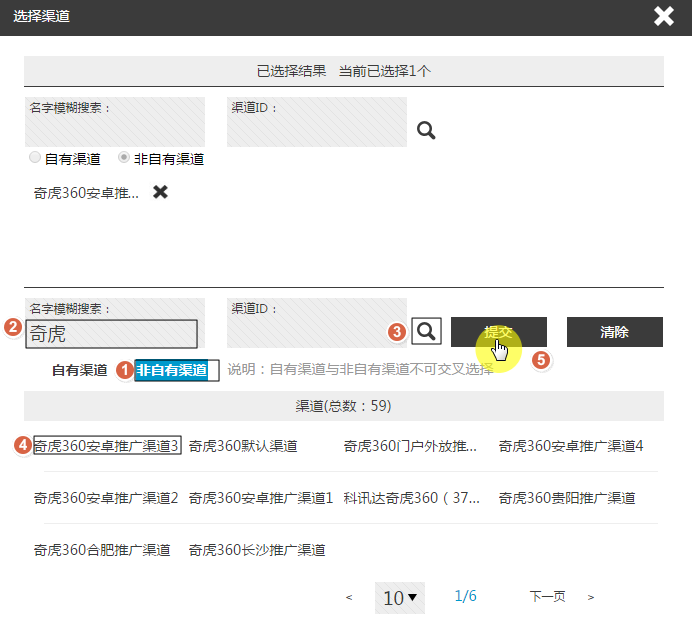Viewport: 692px width, 634px height.
Task: Click the 下一页 link
Action: pyautogui.click(x=547, y=596)
